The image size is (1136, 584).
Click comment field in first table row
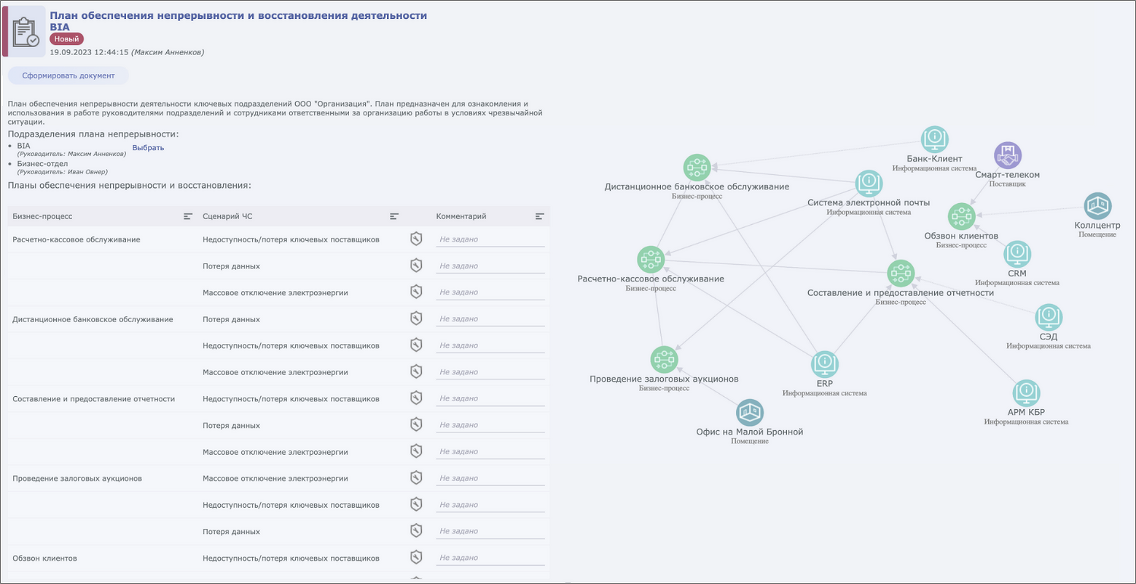[490, 240]
